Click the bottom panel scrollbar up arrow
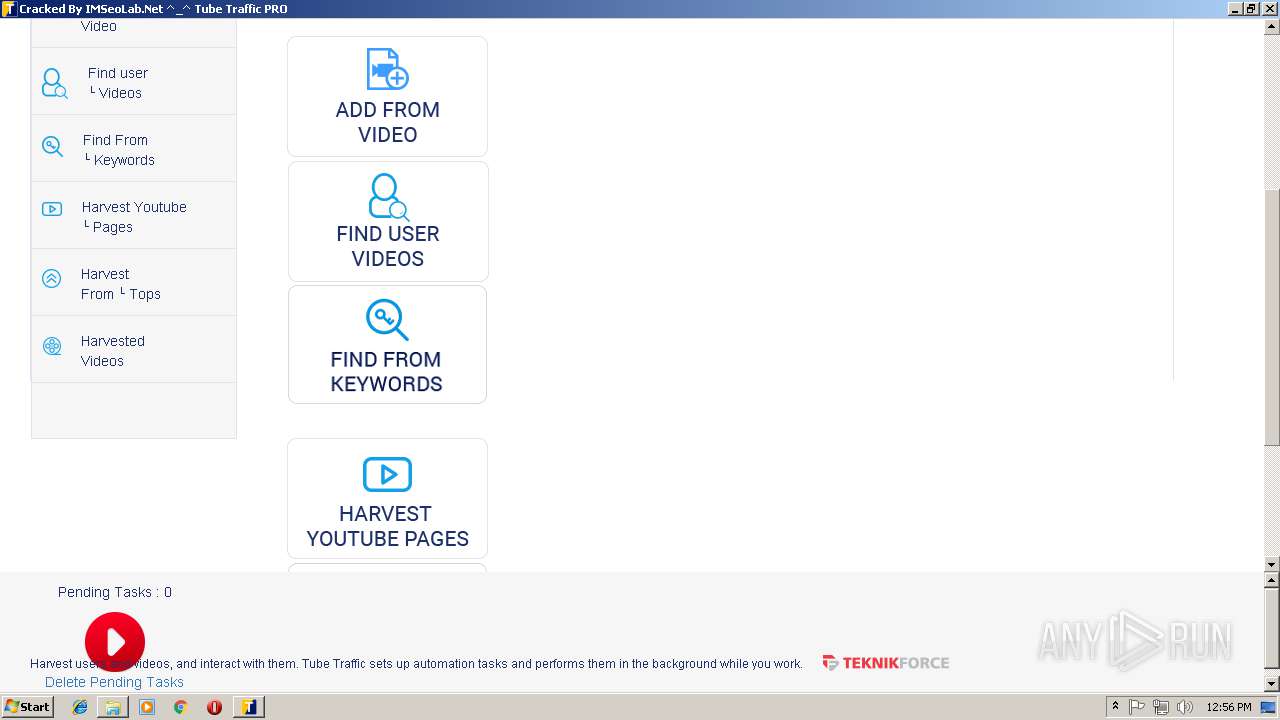Image resolution: width=1280 pixels, height=720 pixels. coord(1272,580)
